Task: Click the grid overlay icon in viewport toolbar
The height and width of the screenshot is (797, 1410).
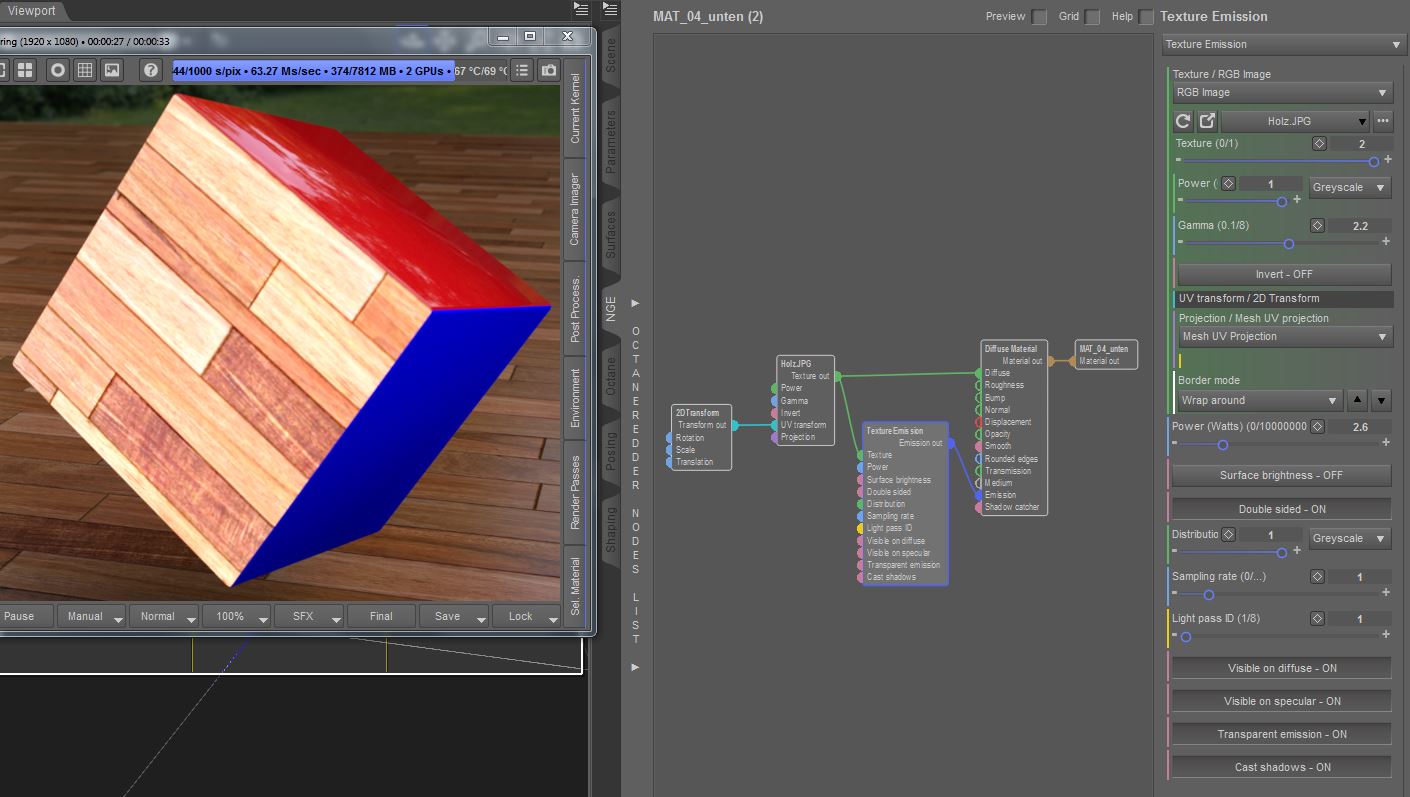Action: pyautogui.click(x=85, y=70)
